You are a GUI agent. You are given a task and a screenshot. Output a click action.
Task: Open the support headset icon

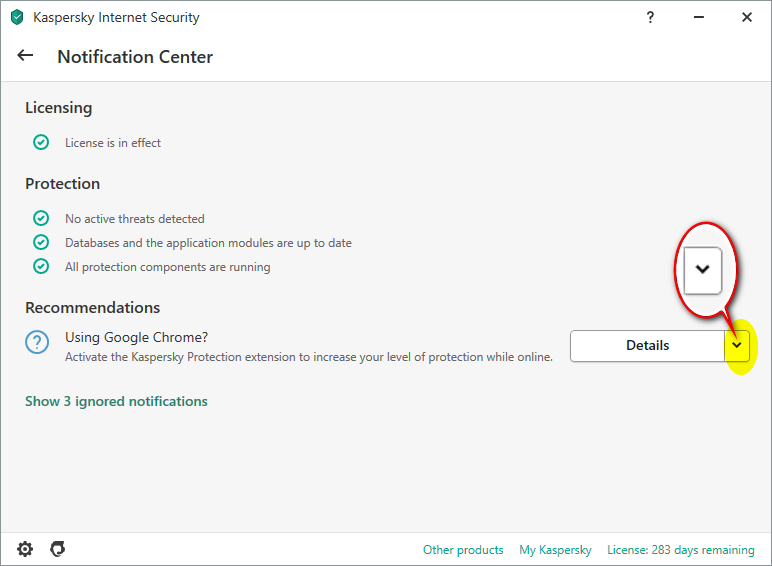click(x=58, y=549)
